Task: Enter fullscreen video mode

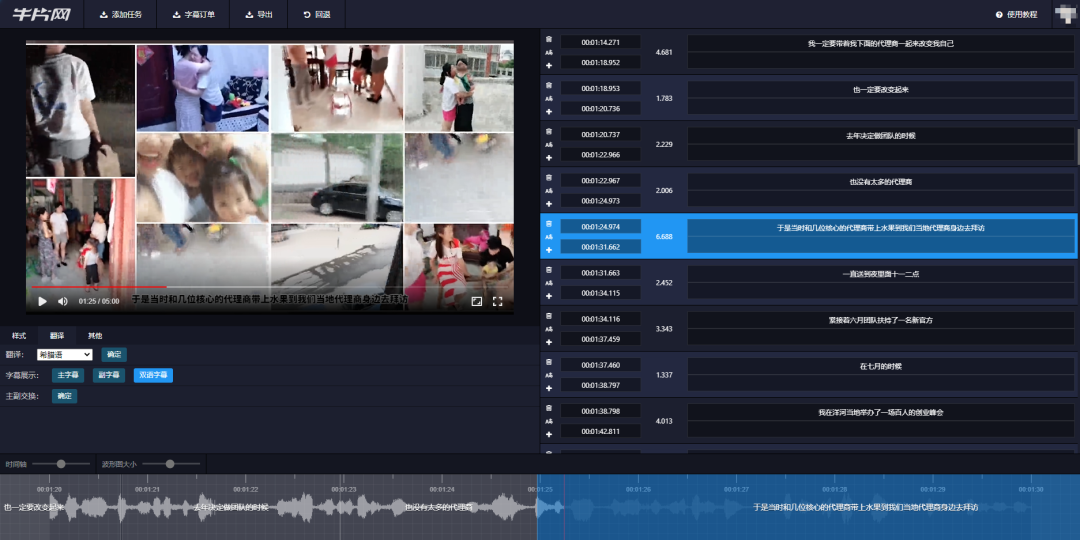Action: click(497, 301)
